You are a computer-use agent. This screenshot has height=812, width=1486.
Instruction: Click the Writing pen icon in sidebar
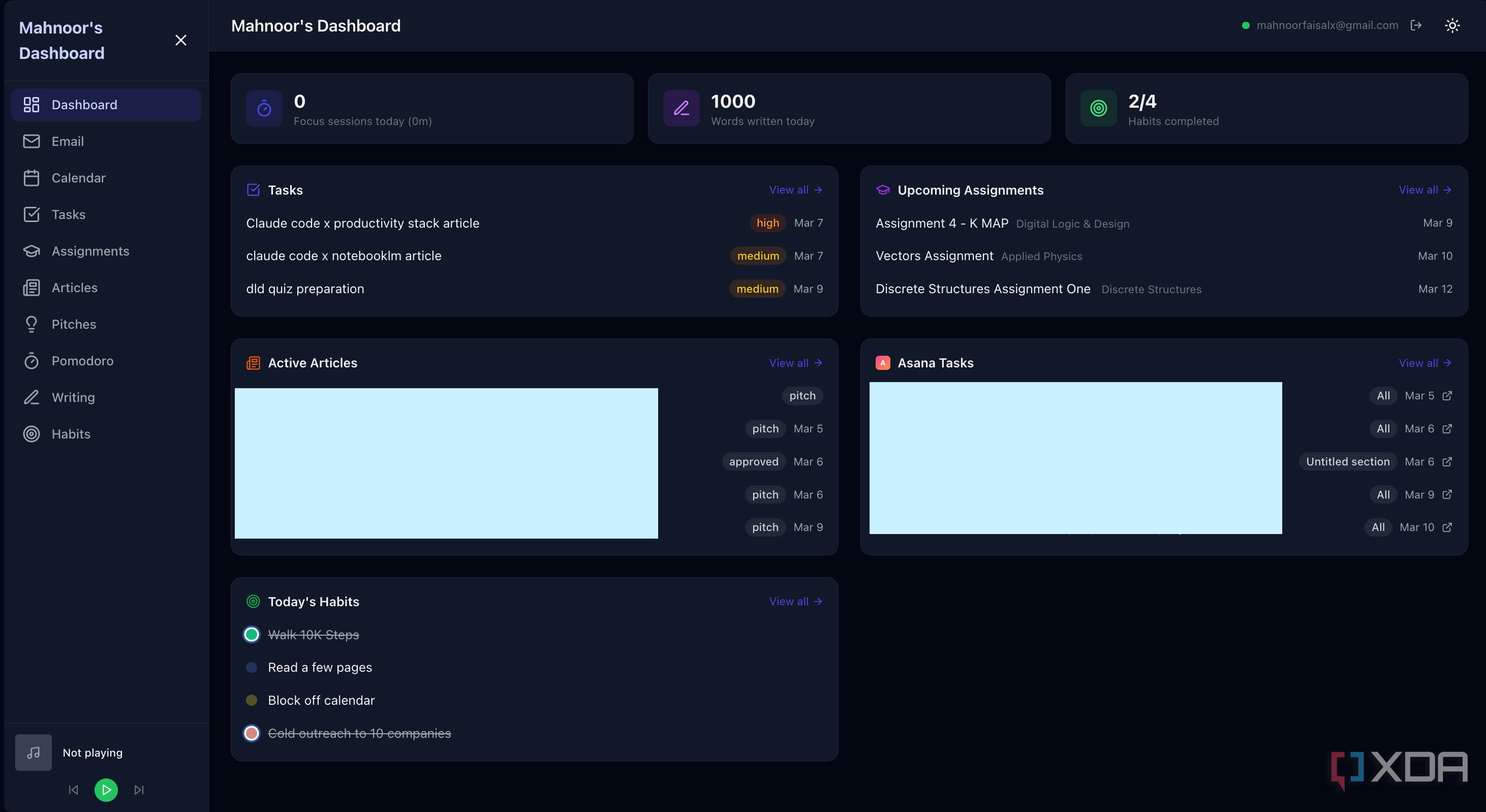[31, 397]
